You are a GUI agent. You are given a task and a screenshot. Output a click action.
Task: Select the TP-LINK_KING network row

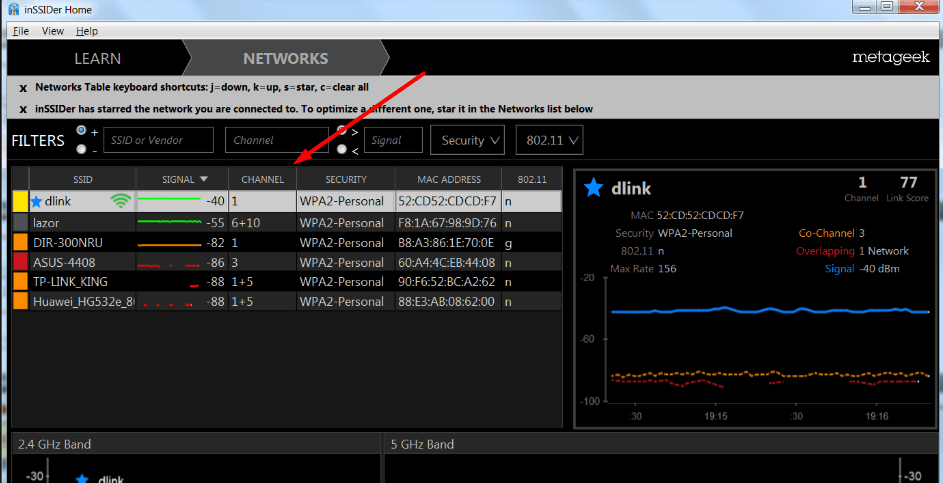click(x=287, y=281)
